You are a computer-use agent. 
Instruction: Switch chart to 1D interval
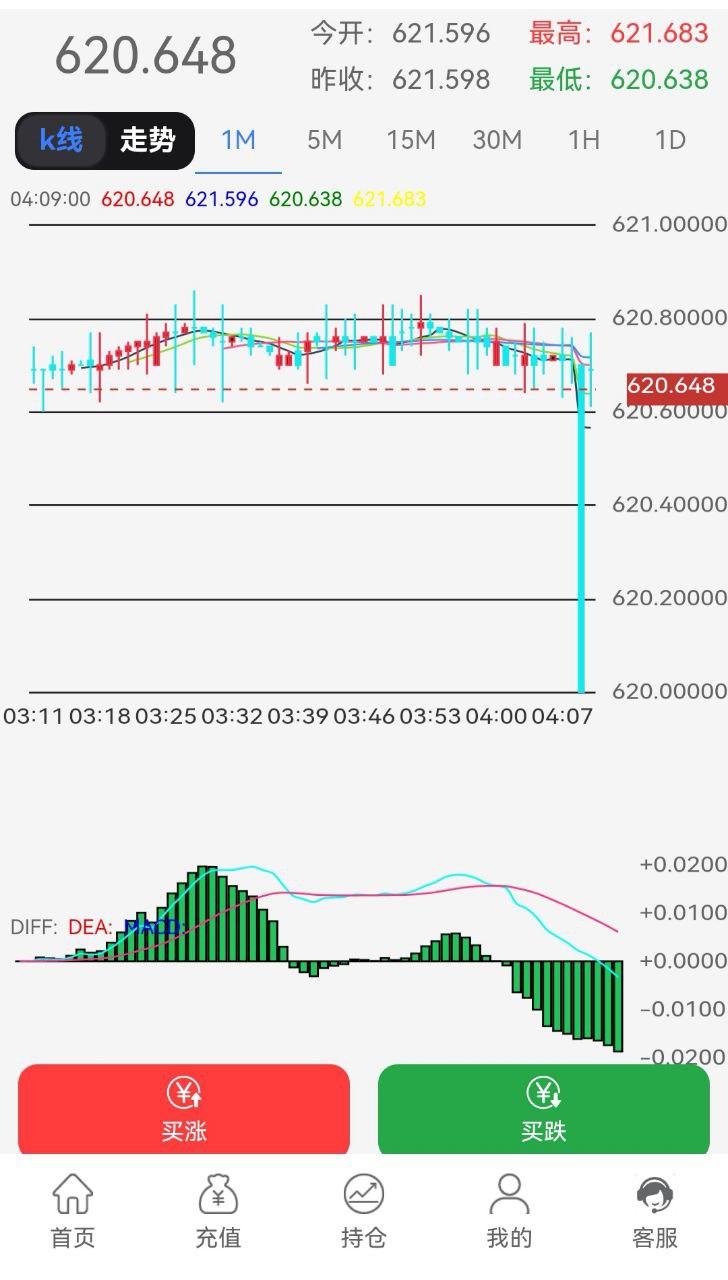point(670,140)
